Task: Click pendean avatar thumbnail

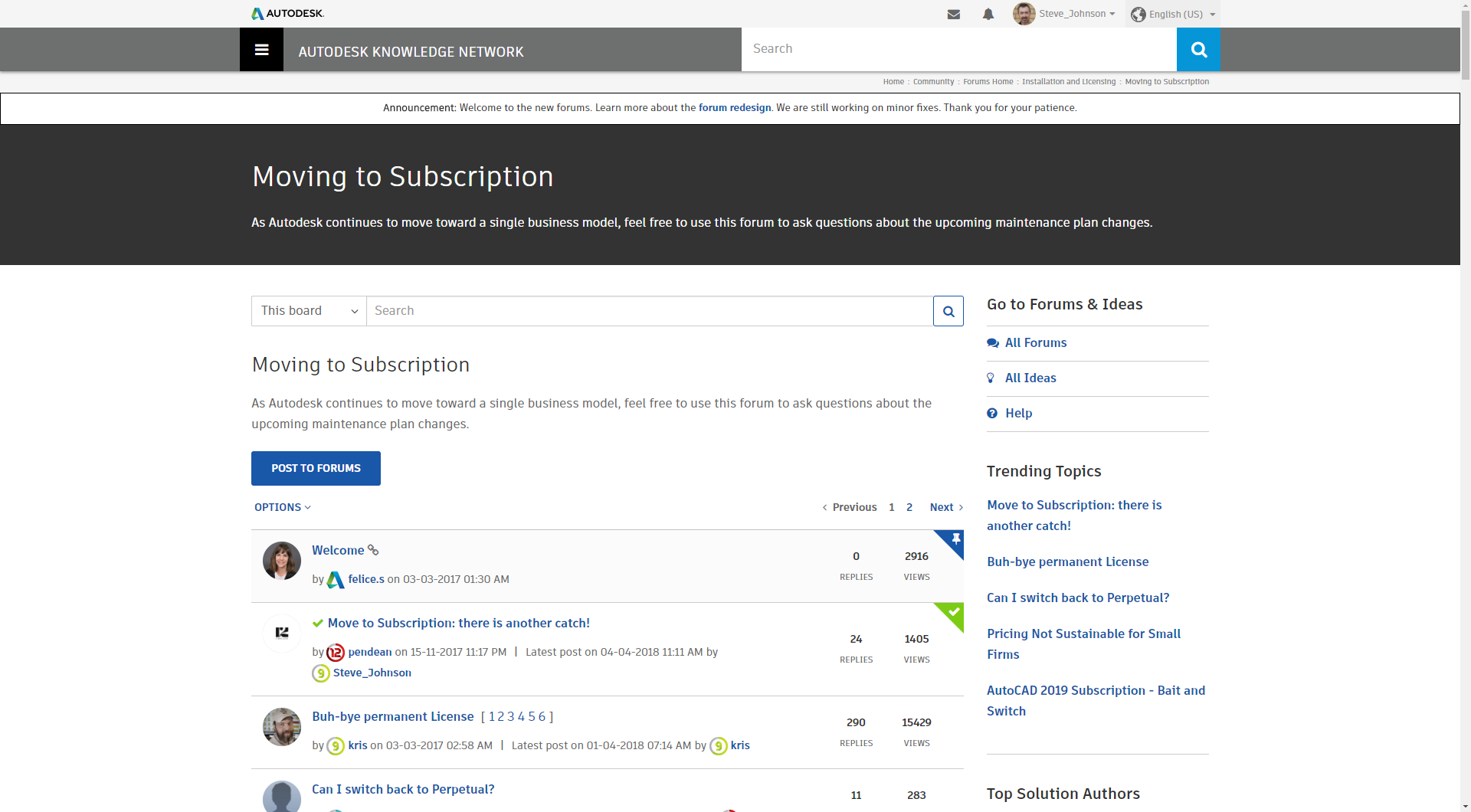Action: pyautogui.click(x=282, y=634)
